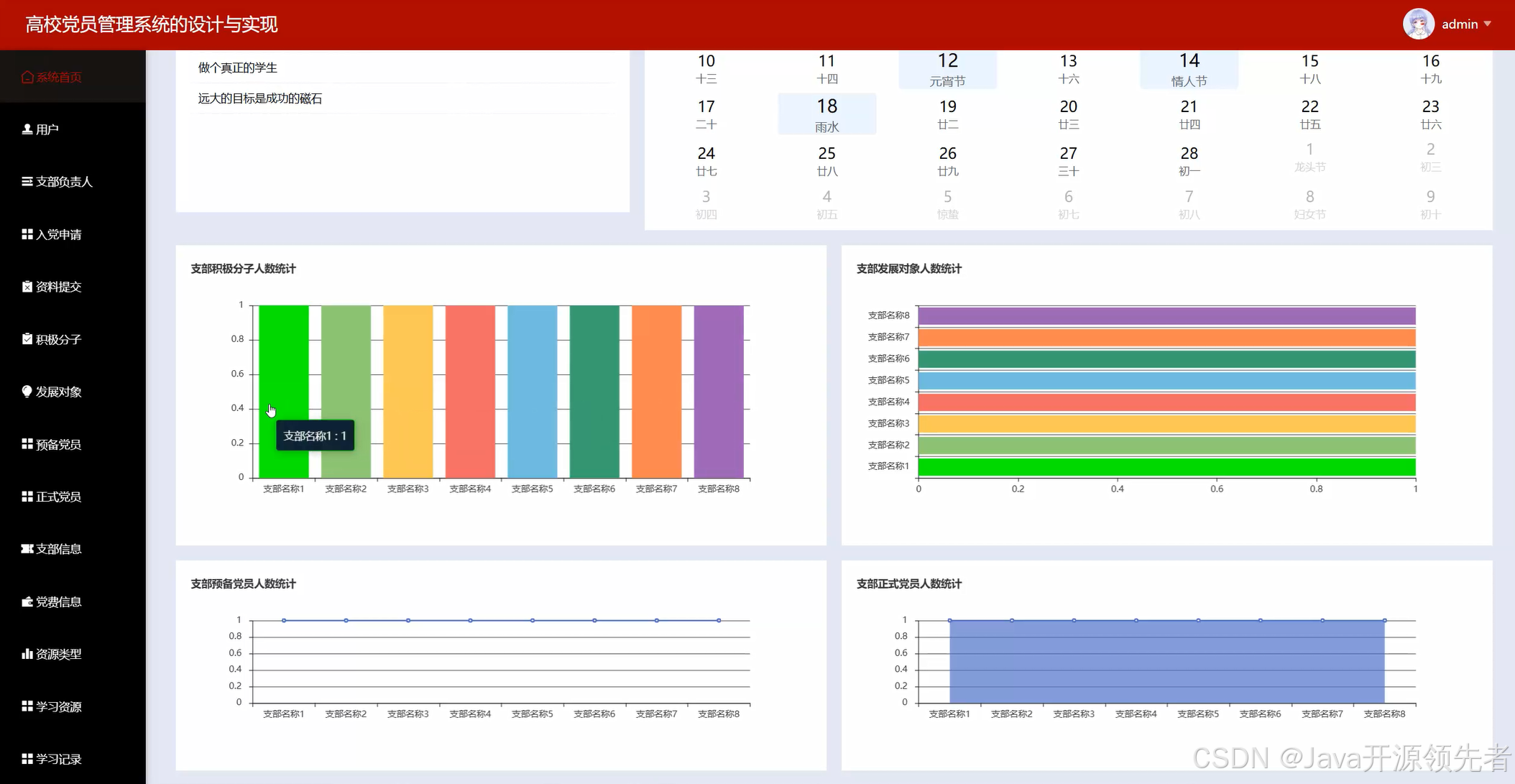Go to the 学习资源 sidebar item

point(58,706)
